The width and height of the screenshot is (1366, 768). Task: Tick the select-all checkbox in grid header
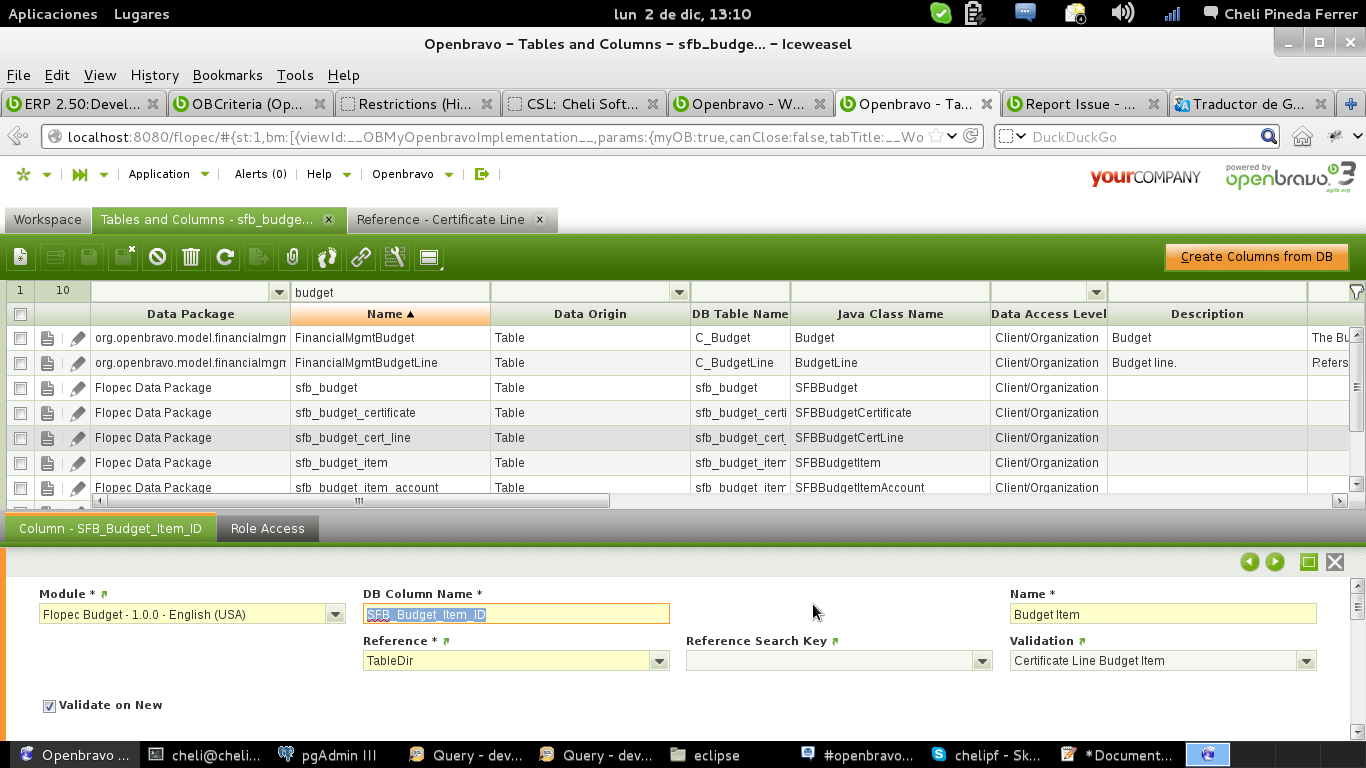(x=20, y=314)
